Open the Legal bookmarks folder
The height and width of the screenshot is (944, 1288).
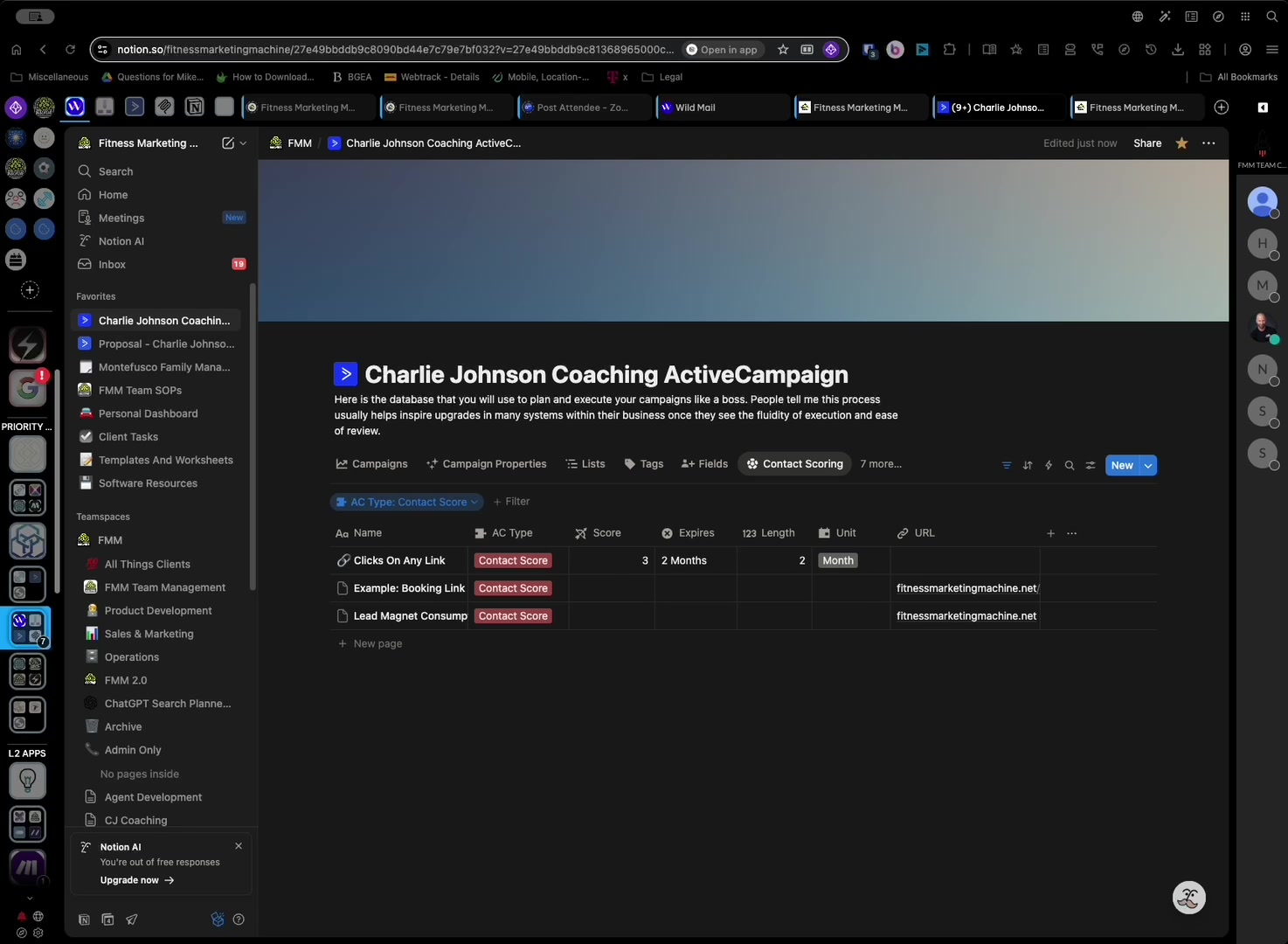pyautogui.click(x=662, y=77)
